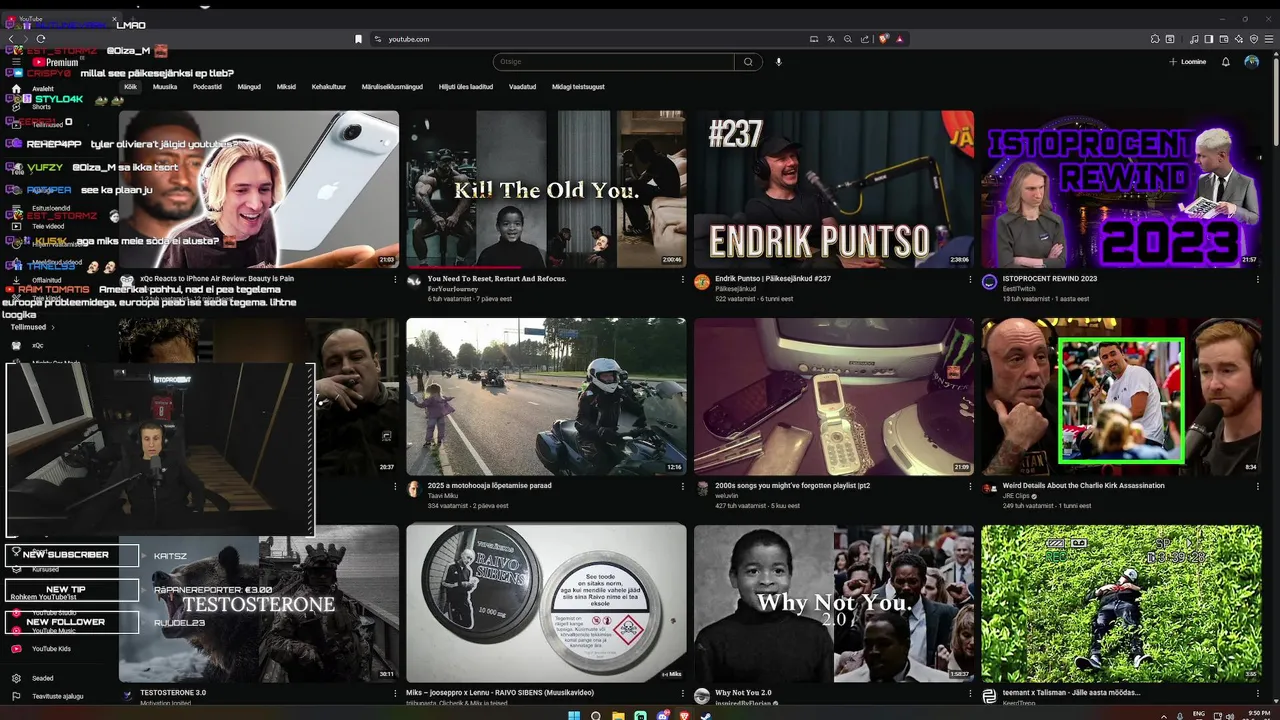Screen dimensions: 1280x720
Task: Open options for 2000s songs playlist video
Action: point(970,486)
